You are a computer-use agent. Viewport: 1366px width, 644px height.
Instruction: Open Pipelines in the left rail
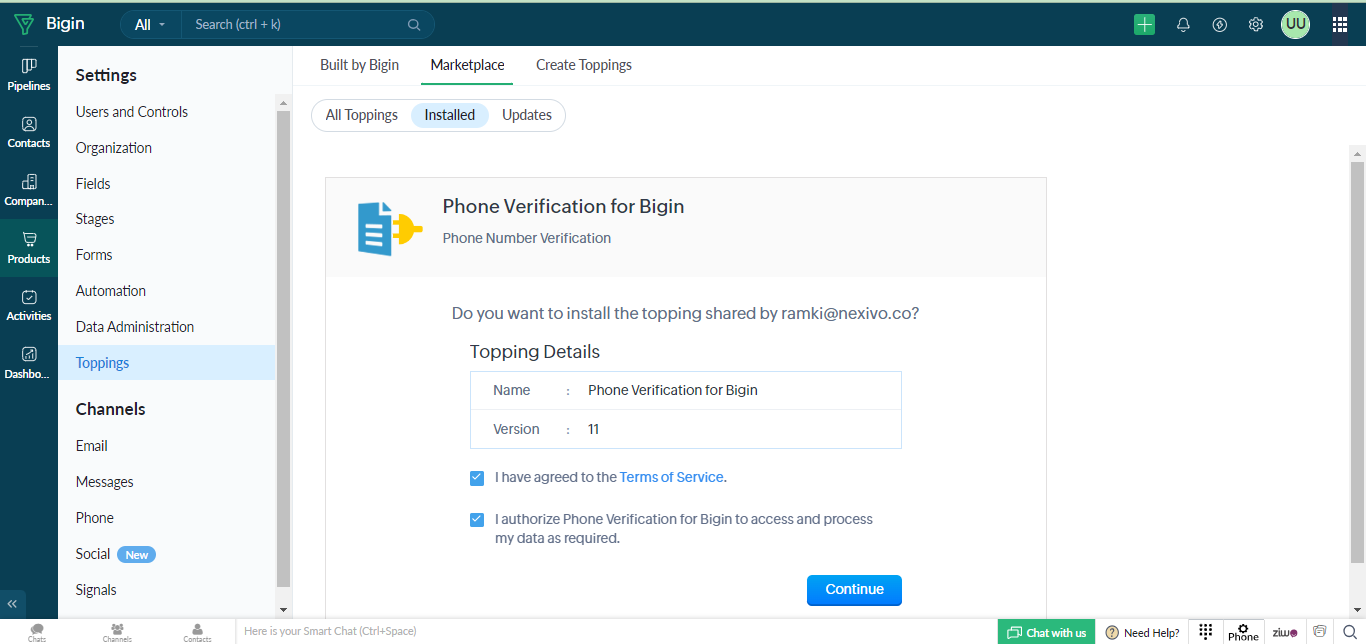coord(29,75)
